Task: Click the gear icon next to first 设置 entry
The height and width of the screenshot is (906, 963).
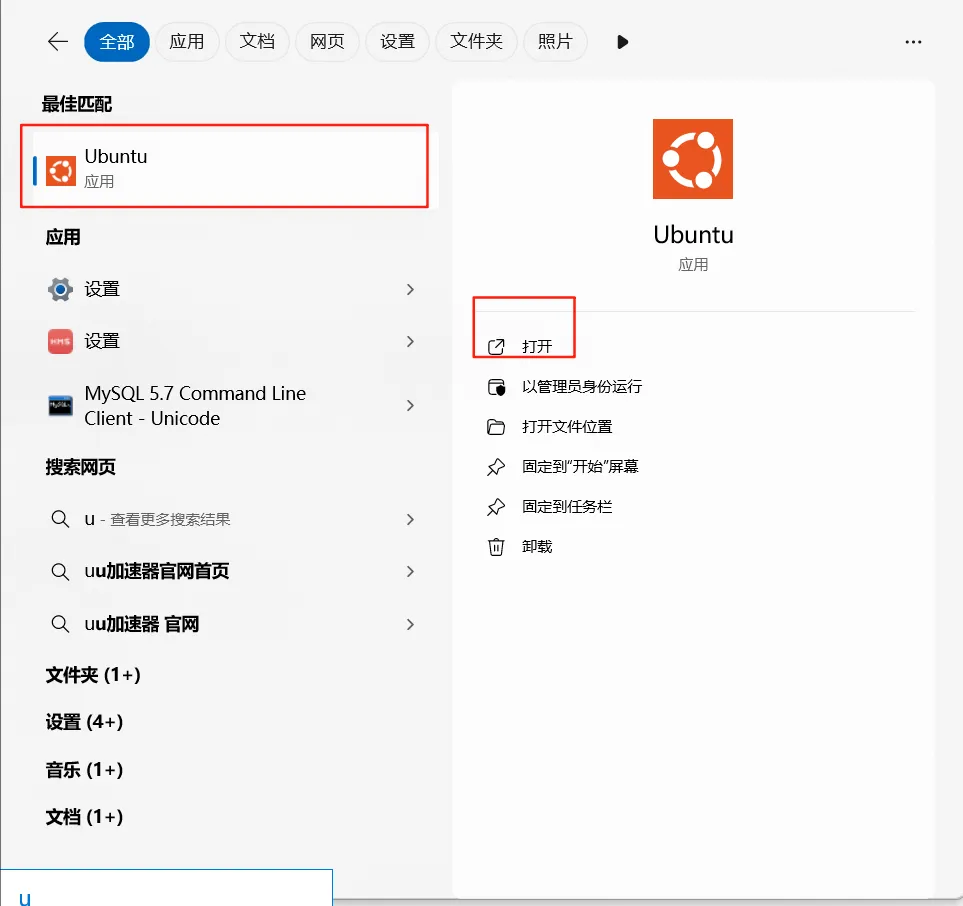Action: [x=60, y=289]
